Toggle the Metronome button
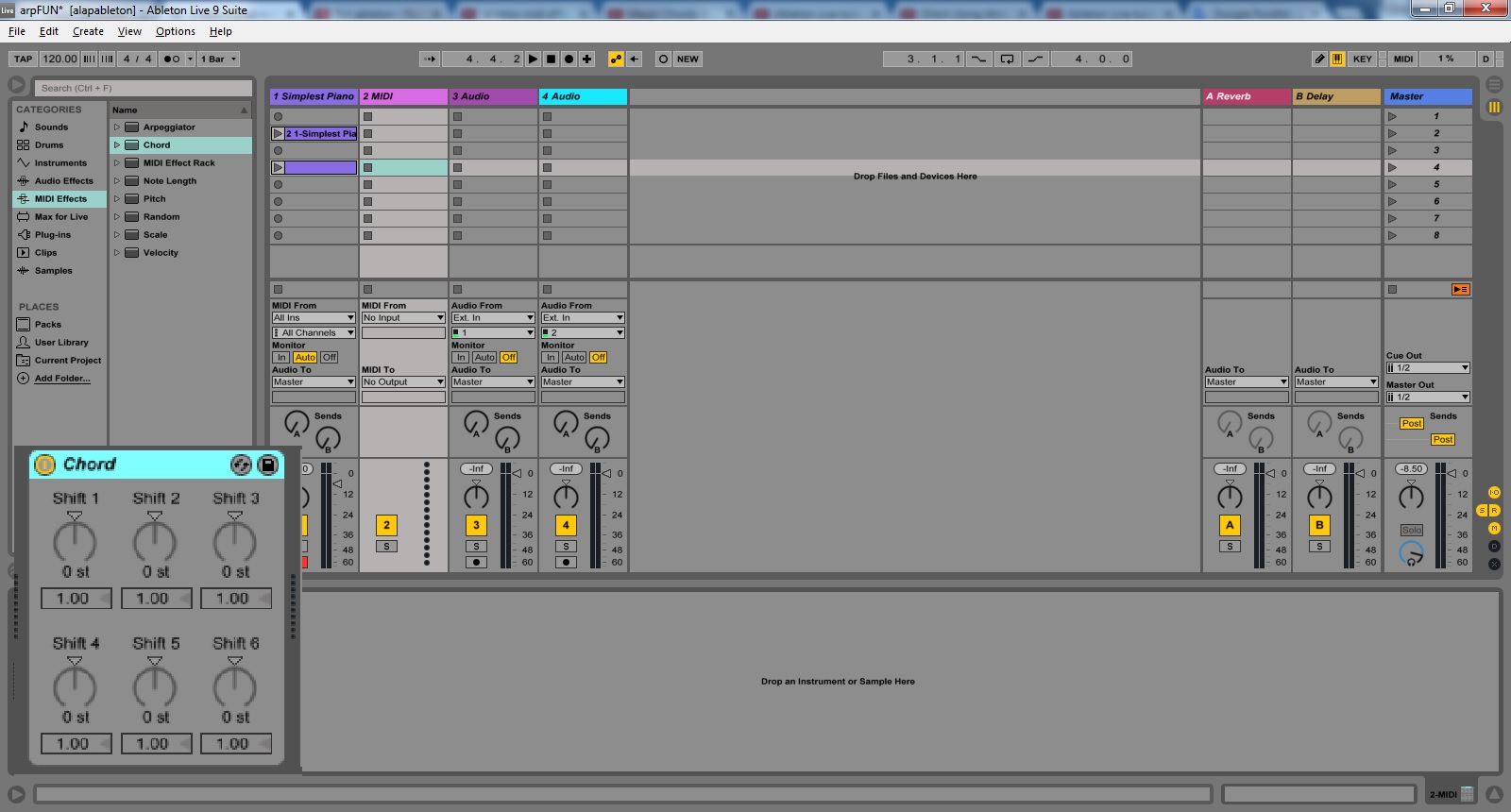Screen dimensions: 1511x812 pos(171,59)
